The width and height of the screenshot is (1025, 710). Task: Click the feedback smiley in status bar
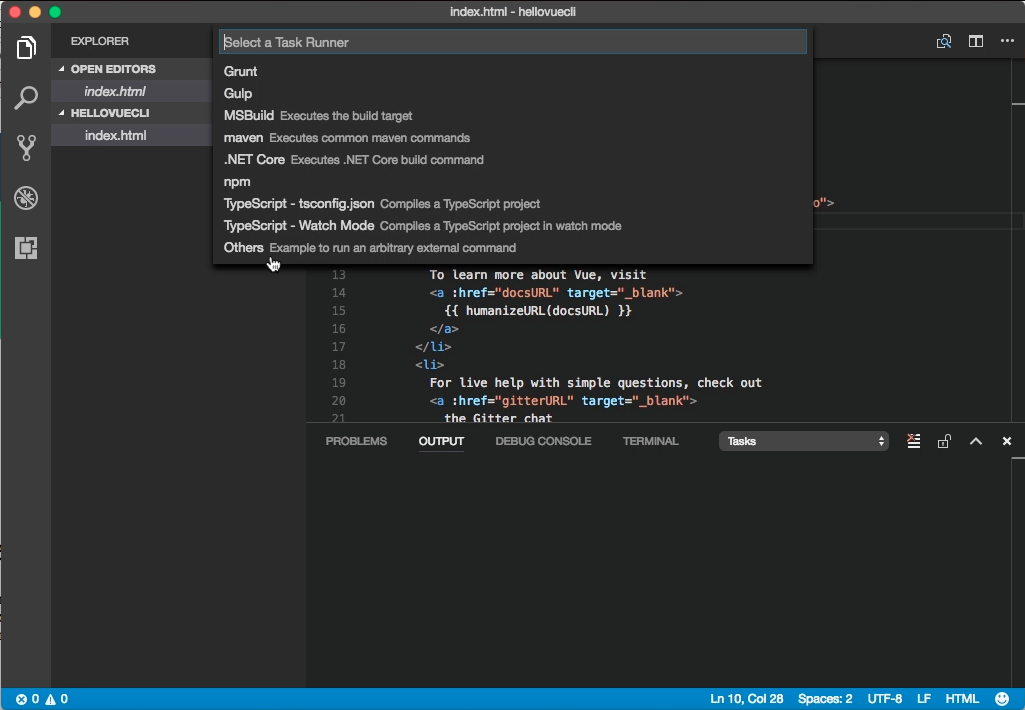point(1002,699)
